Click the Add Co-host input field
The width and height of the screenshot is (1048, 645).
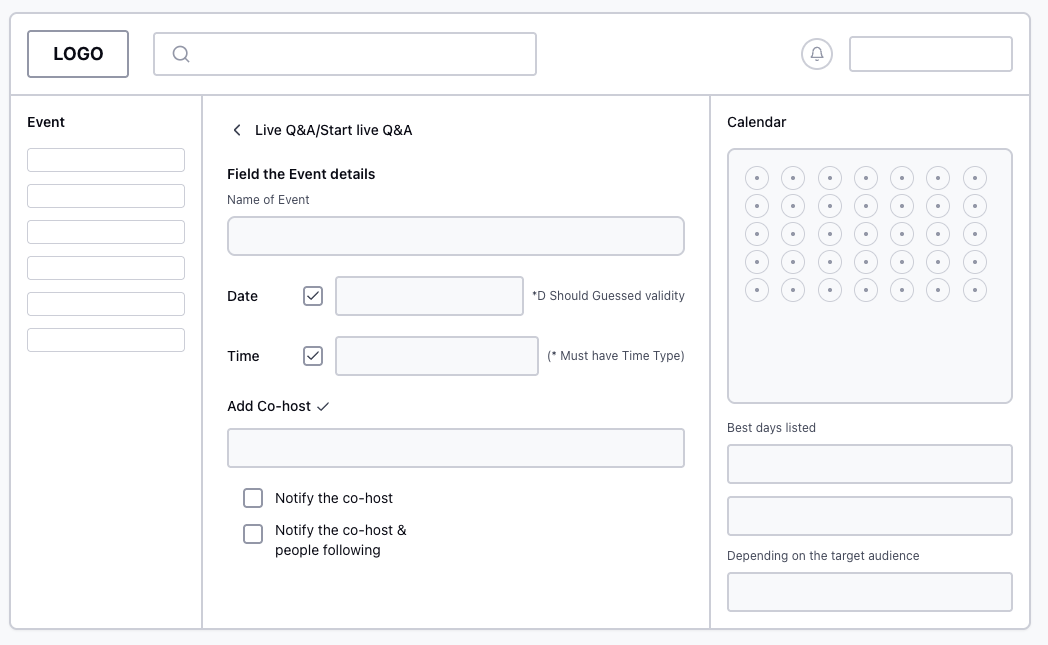click(455, 448)
